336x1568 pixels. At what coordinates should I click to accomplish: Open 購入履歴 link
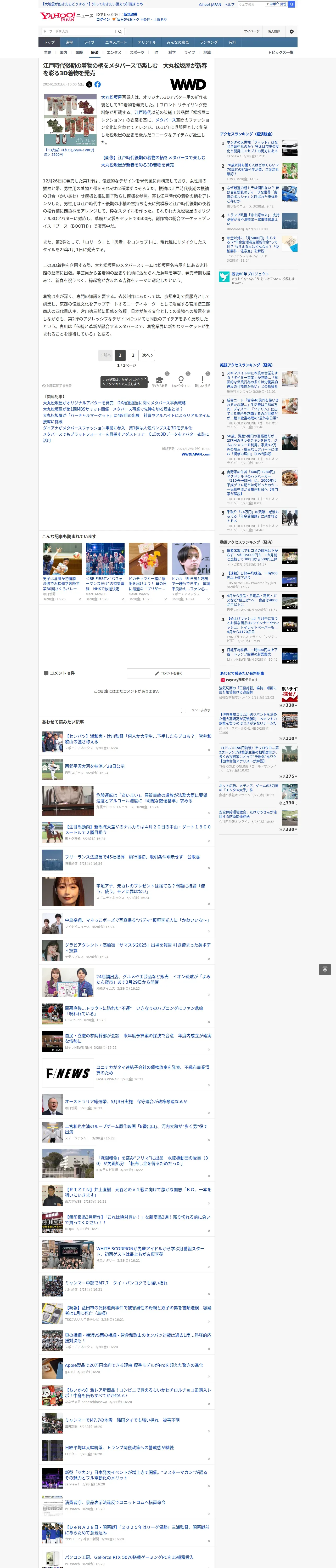tap(274, 32)
